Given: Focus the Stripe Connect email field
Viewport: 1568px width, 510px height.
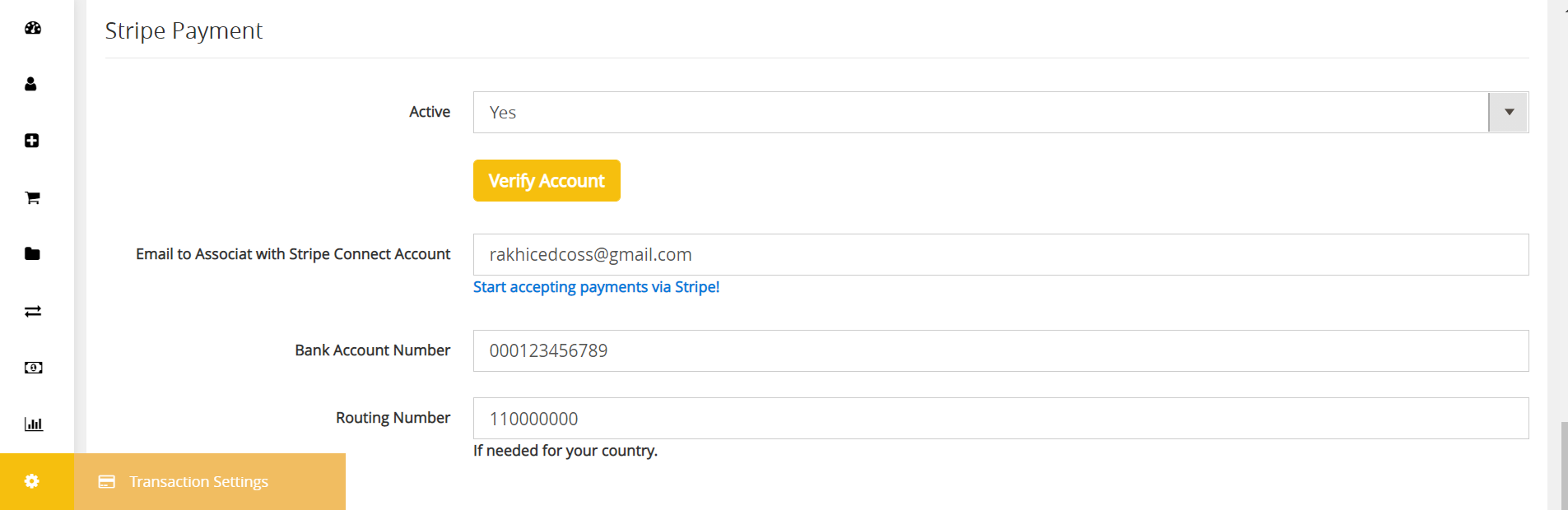Looking at the screenshot, I should pyautogui.click(x=1001, y=255).
